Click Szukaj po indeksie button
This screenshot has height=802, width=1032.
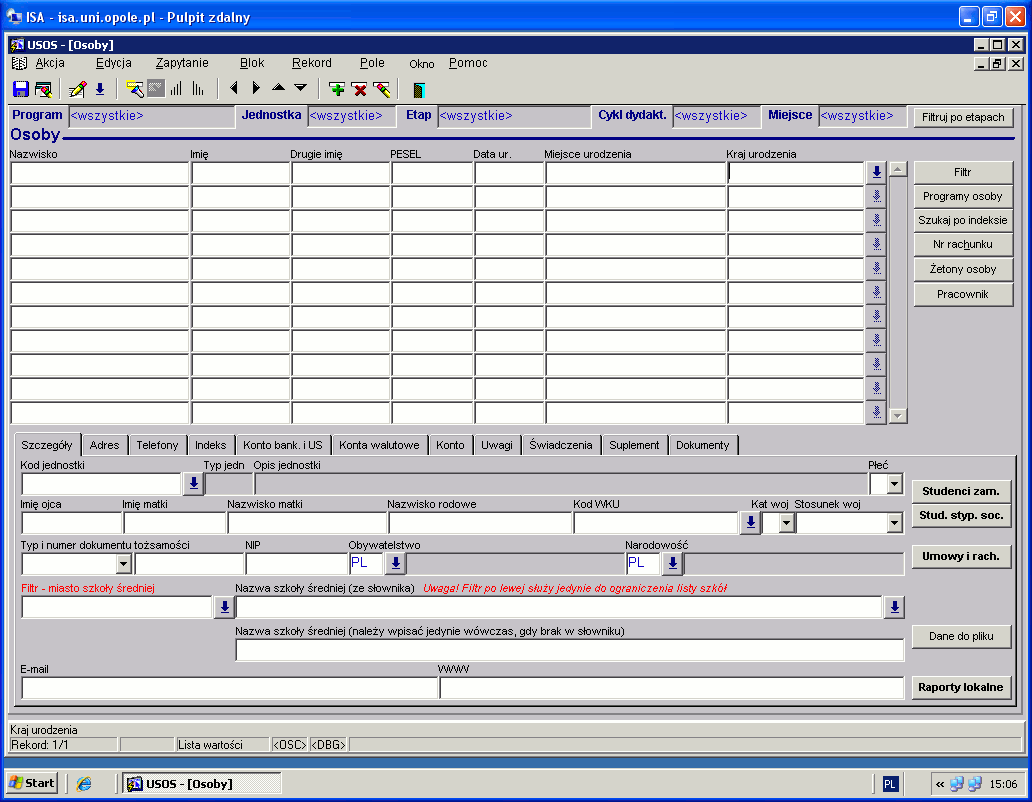point(963,220)
